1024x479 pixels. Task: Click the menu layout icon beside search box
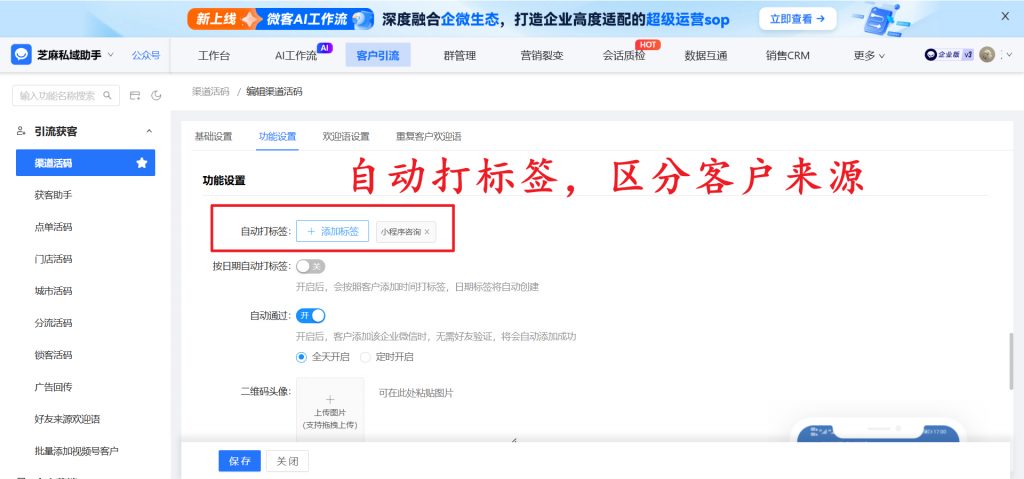click(135, 95)
